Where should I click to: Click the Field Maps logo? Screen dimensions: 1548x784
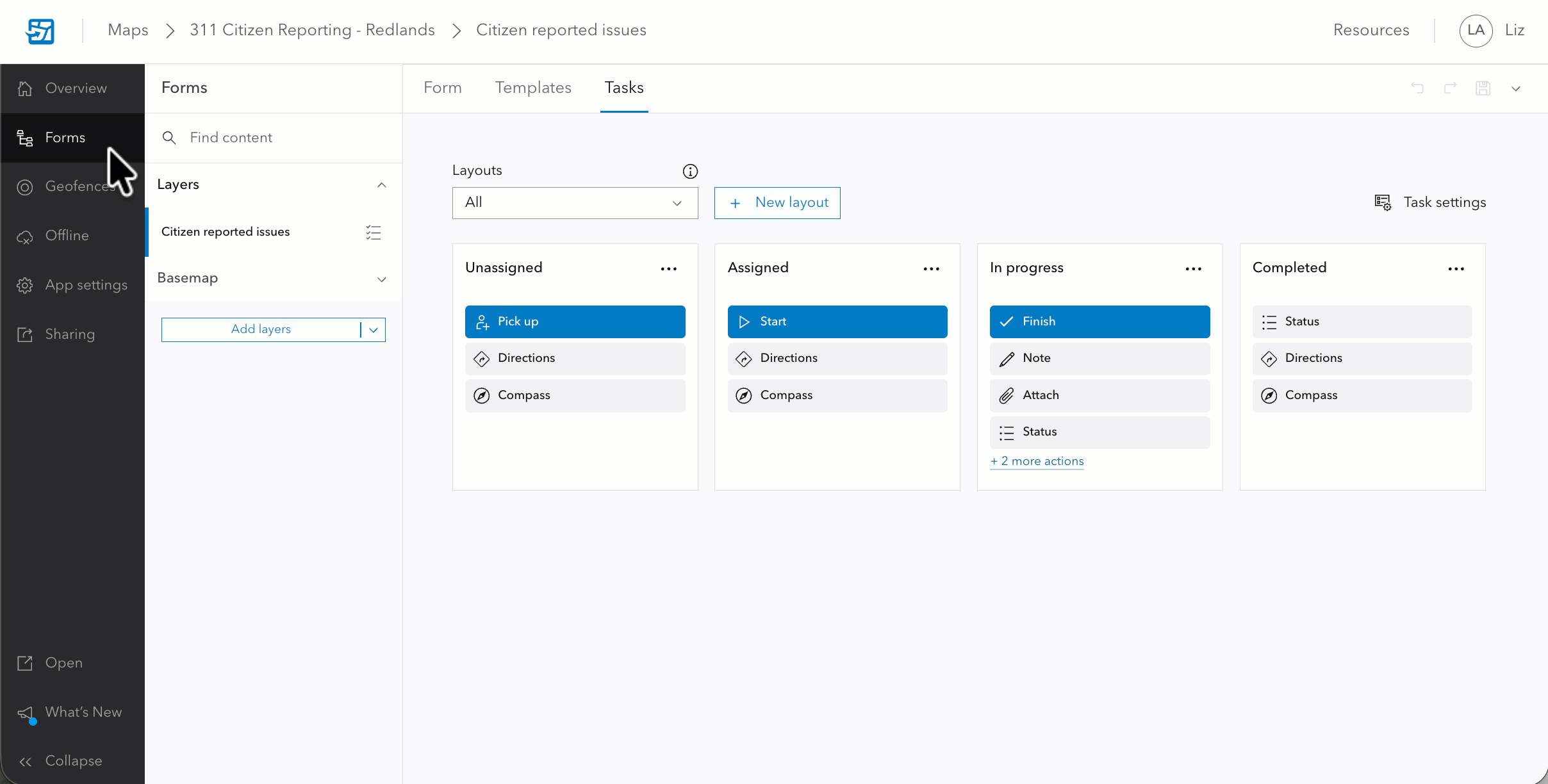[x=40, y=30]
